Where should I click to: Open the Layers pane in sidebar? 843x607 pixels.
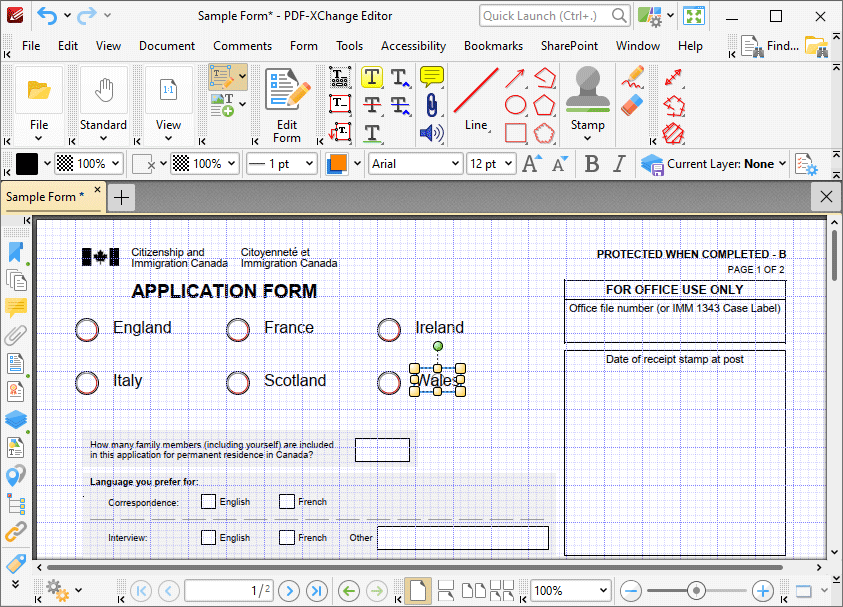tap(16, 419)
